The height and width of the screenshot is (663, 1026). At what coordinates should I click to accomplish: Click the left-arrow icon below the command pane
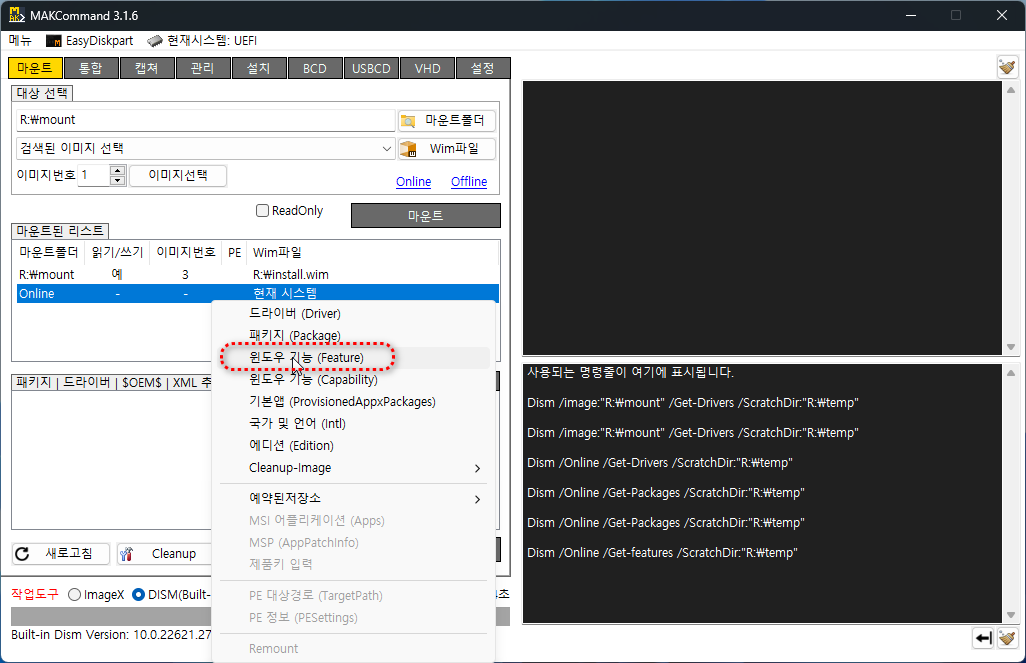coord(983,637)
